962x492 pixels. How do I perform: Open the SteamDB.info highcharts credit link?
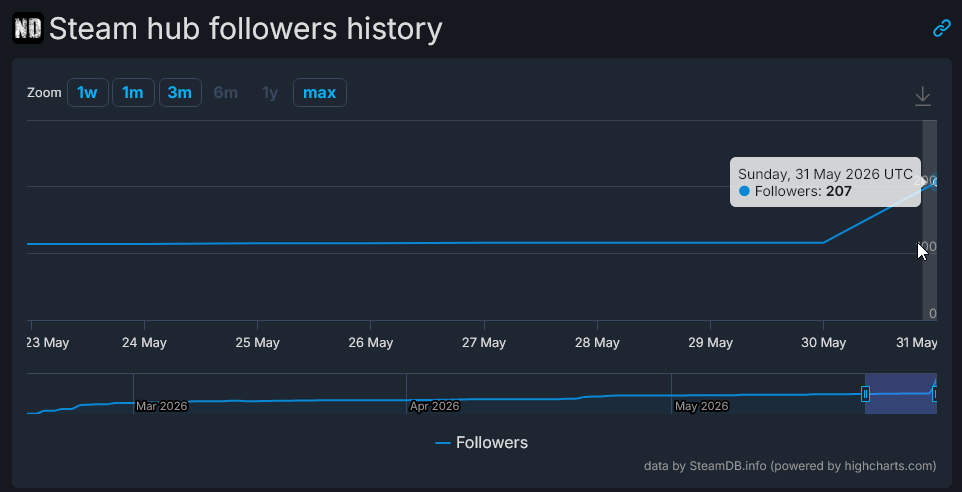coord(790,466)
